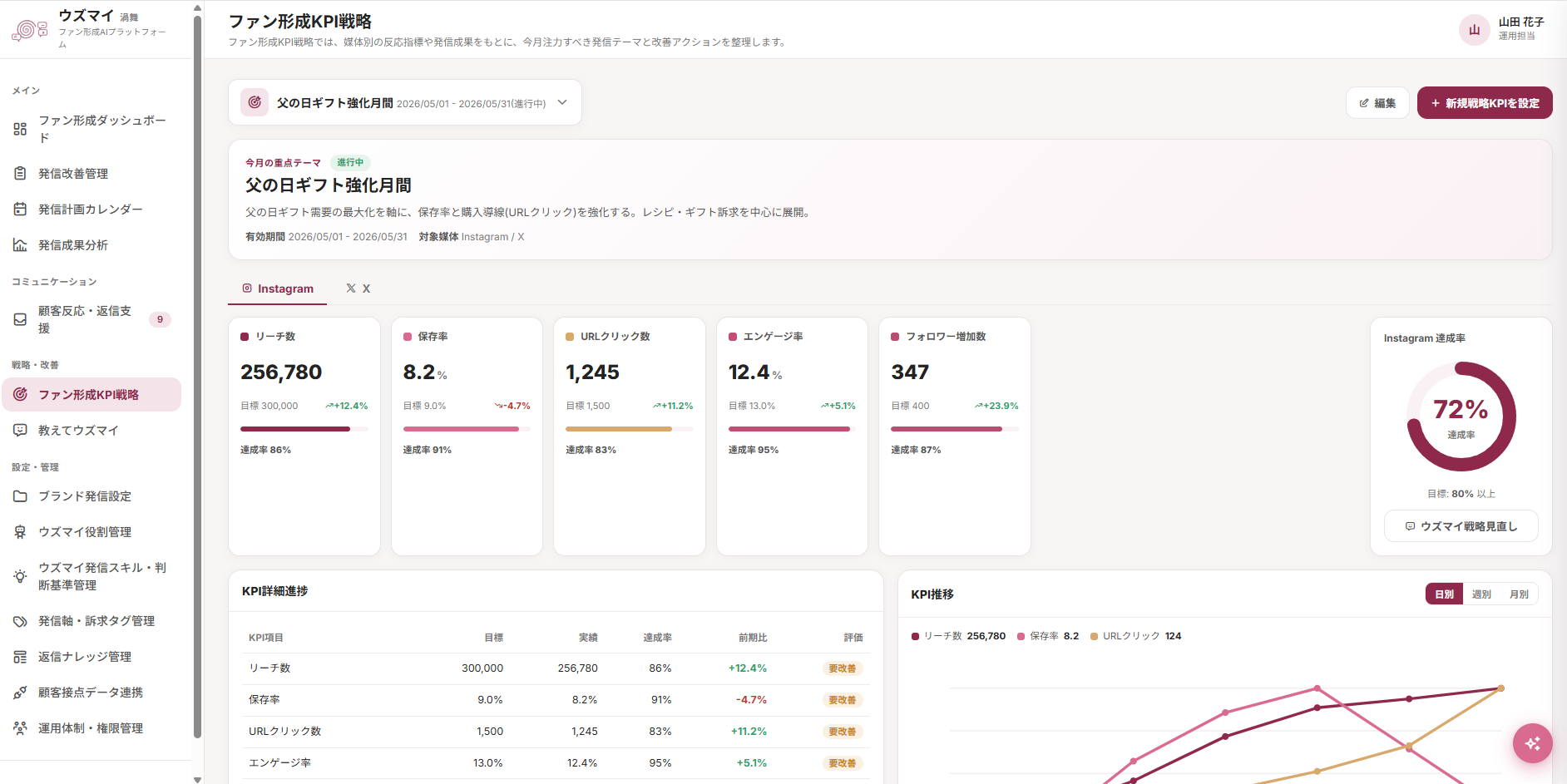Click the フォロワー増加数 KPI card

coord(955,436)
